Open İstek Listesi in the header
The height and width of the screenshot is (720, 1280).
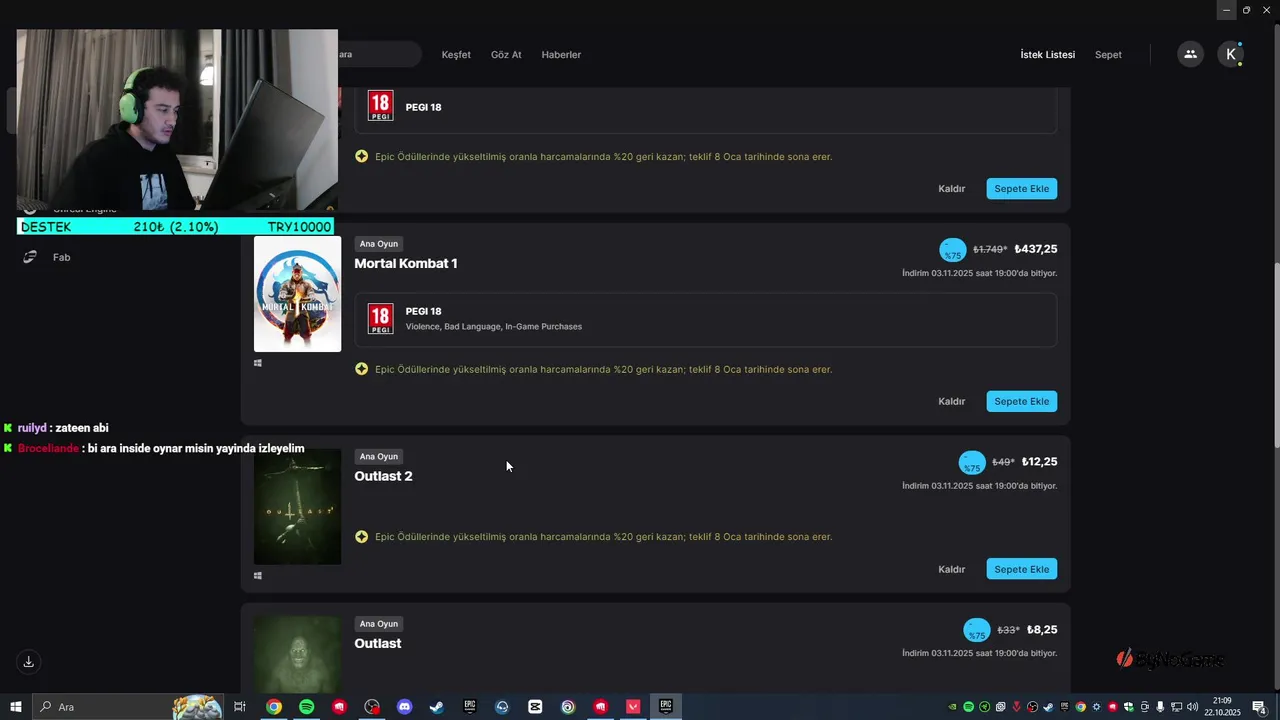1047,55
